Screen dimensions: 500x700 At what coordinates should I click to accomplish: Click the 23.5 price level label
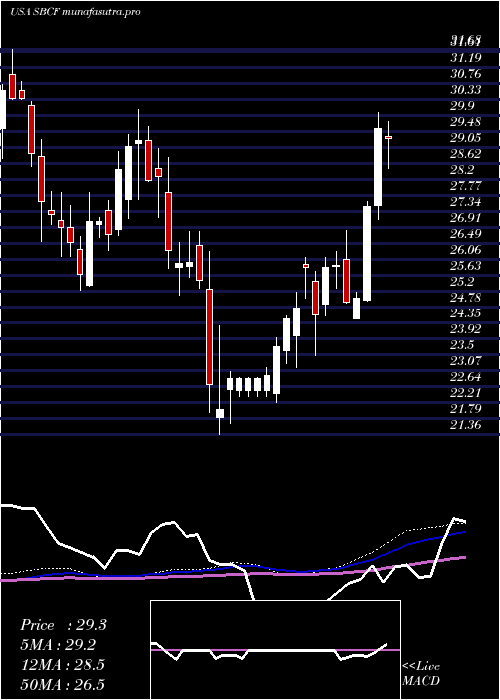pos(462,346)
